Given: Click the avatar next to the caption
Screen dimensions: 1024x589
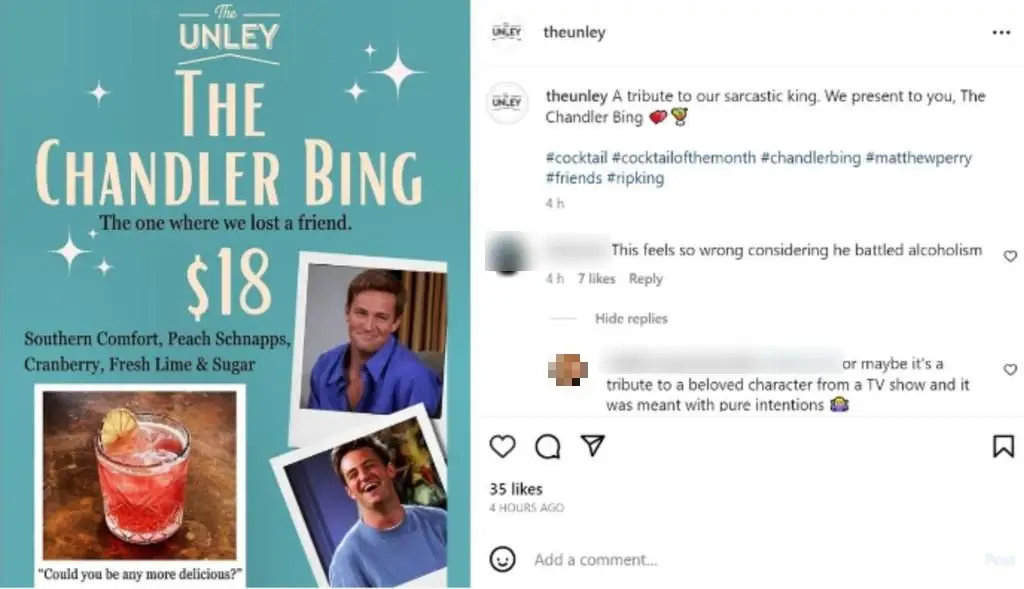Looking at the screenshot, I should point(507,105).
